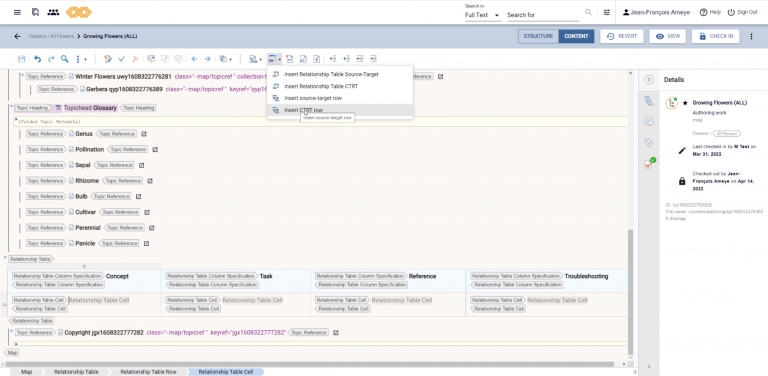Screen dimensions: 768x376
Task: Collapse the Topichead Glossary heading
Action: point(11,106)
